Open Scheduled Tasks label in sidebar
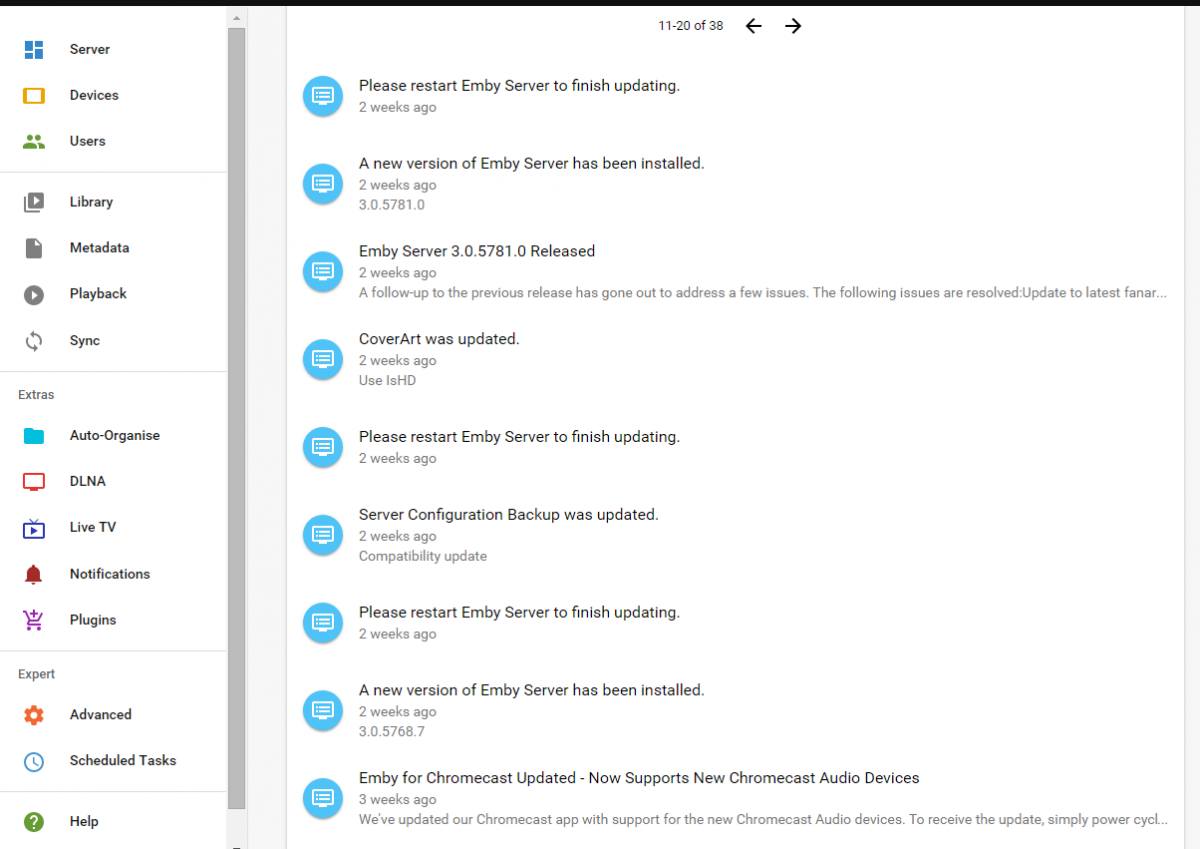The height and width of the screenshot is (849, 1200). click(123, 761)
